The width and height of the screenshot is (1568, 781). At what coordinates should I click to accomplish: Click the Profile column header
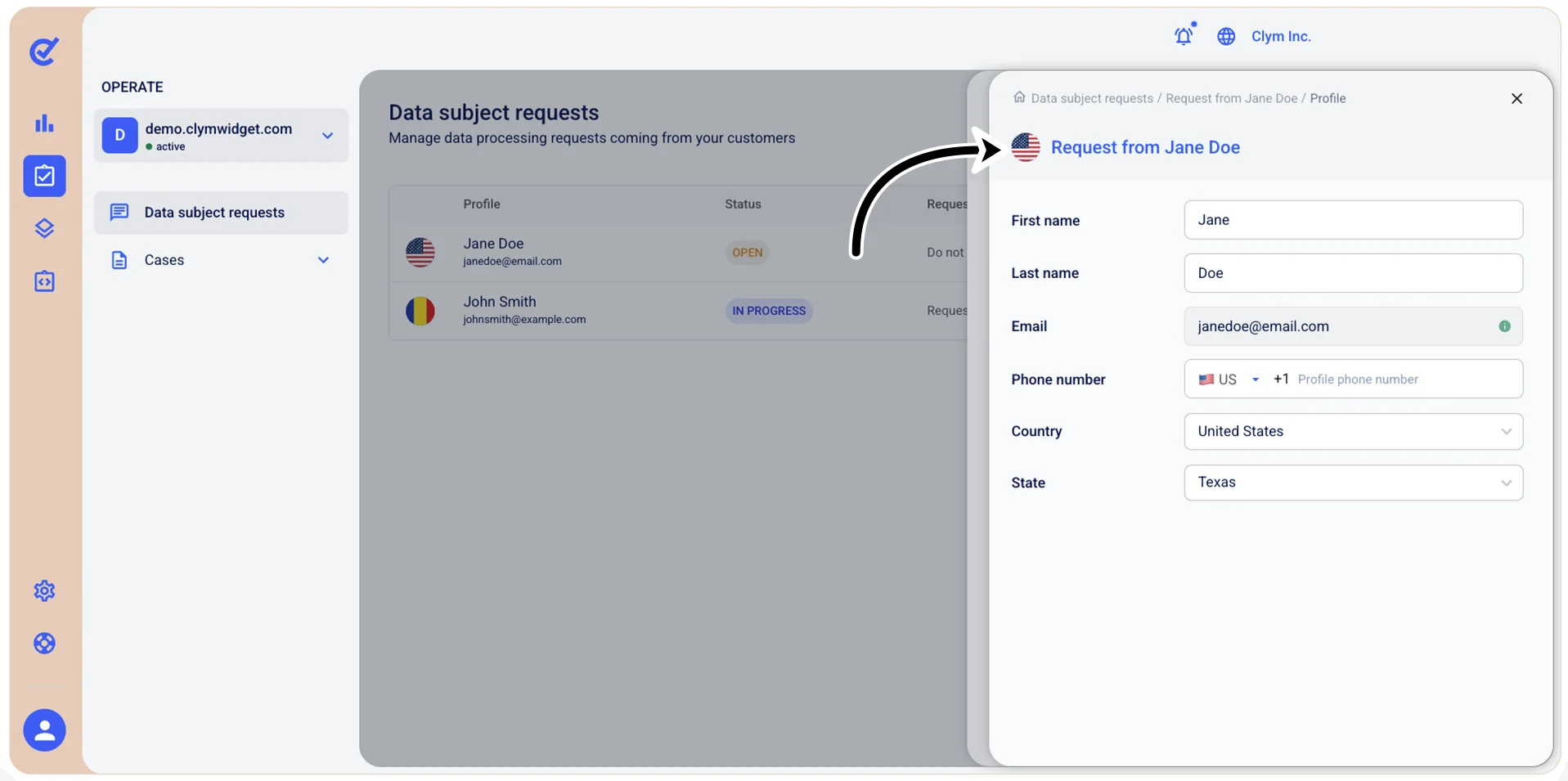coord(482,204)
